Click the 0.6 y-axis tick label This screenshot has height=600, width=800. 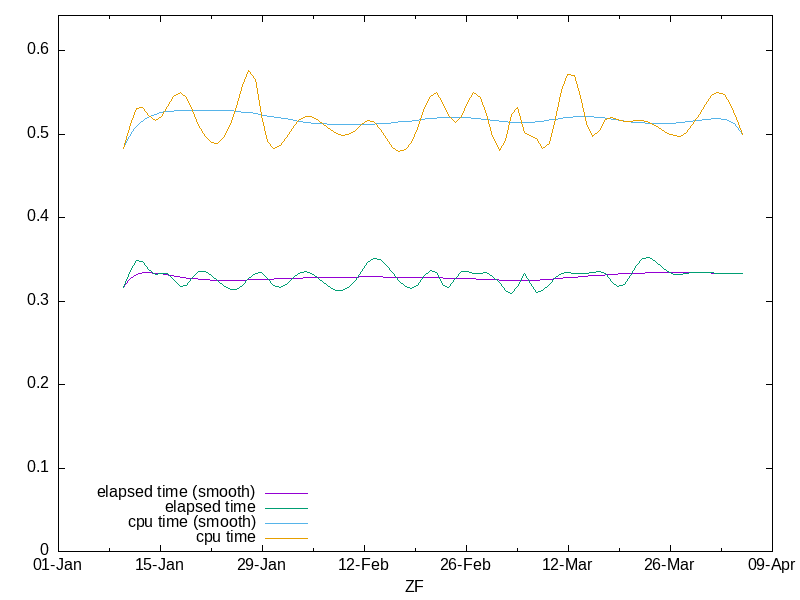38,50
